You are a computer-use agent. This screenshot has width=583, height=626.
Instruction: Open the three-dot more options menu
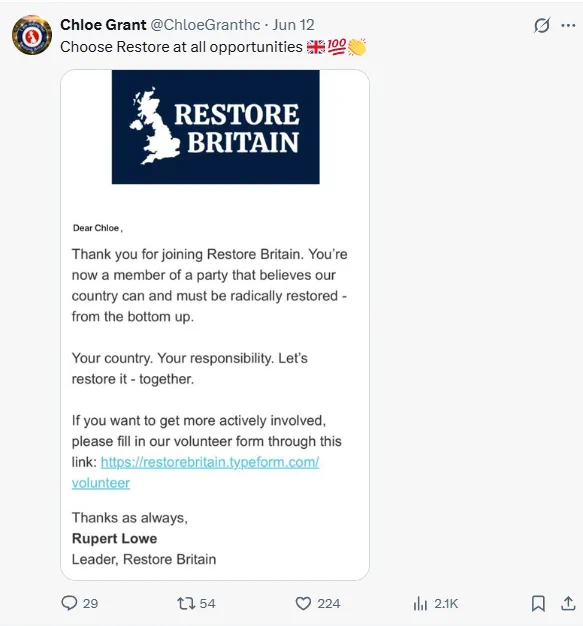tap(568, 25)
